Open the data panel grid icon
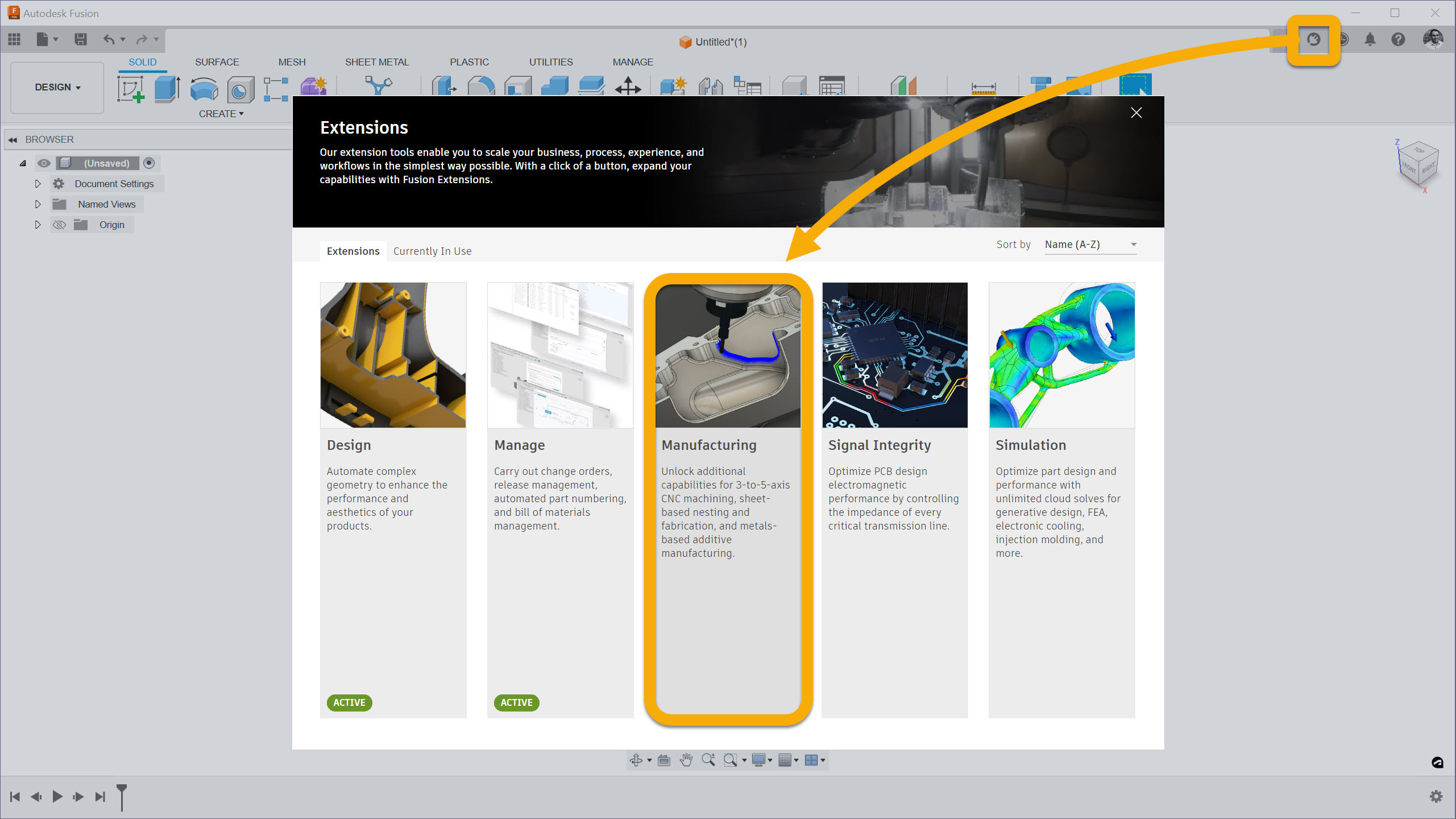The image size is (1456, 819). (14, 39)
